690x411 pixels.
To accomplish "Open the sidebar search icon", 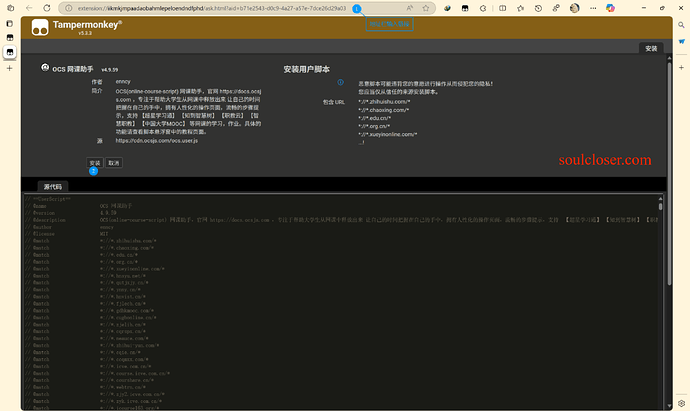I will tap(681, 25).
